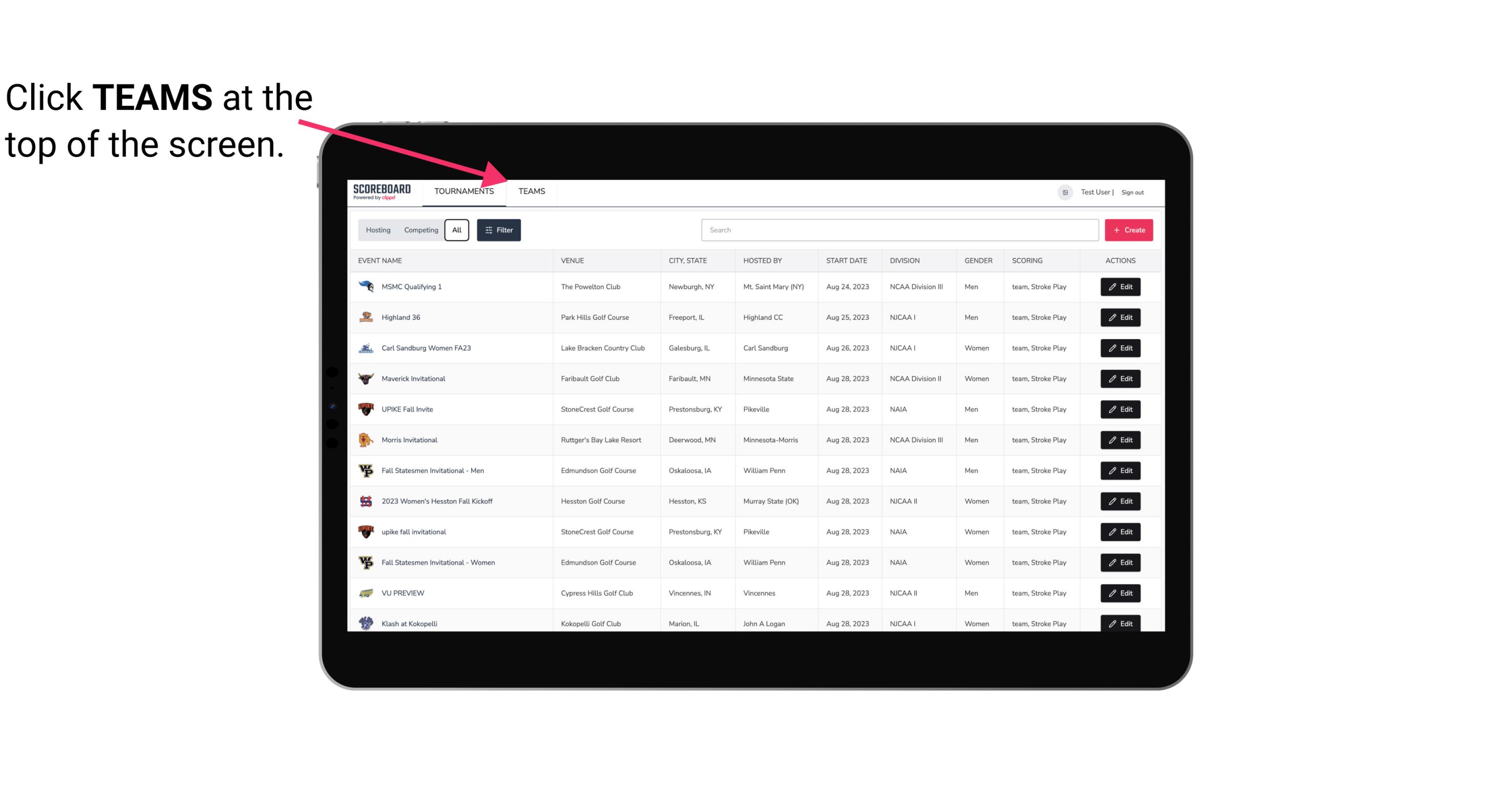This screenshot has height=812, width=1510.
Task: Click the Create button
Action: click(1128, 229)
